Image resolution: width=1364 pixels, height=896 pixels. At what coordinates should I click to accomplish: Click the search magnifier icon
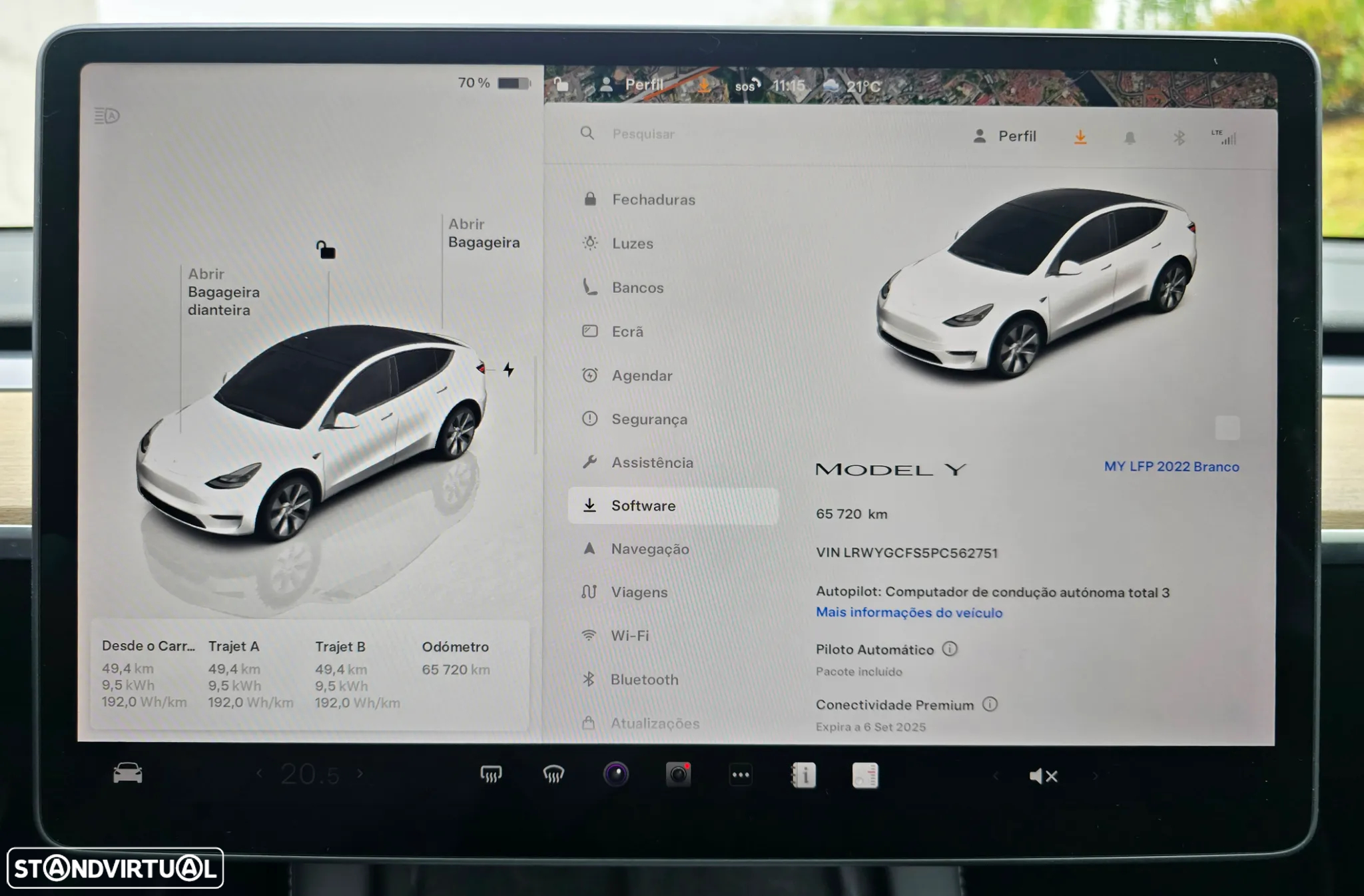(x=587, y=133)
